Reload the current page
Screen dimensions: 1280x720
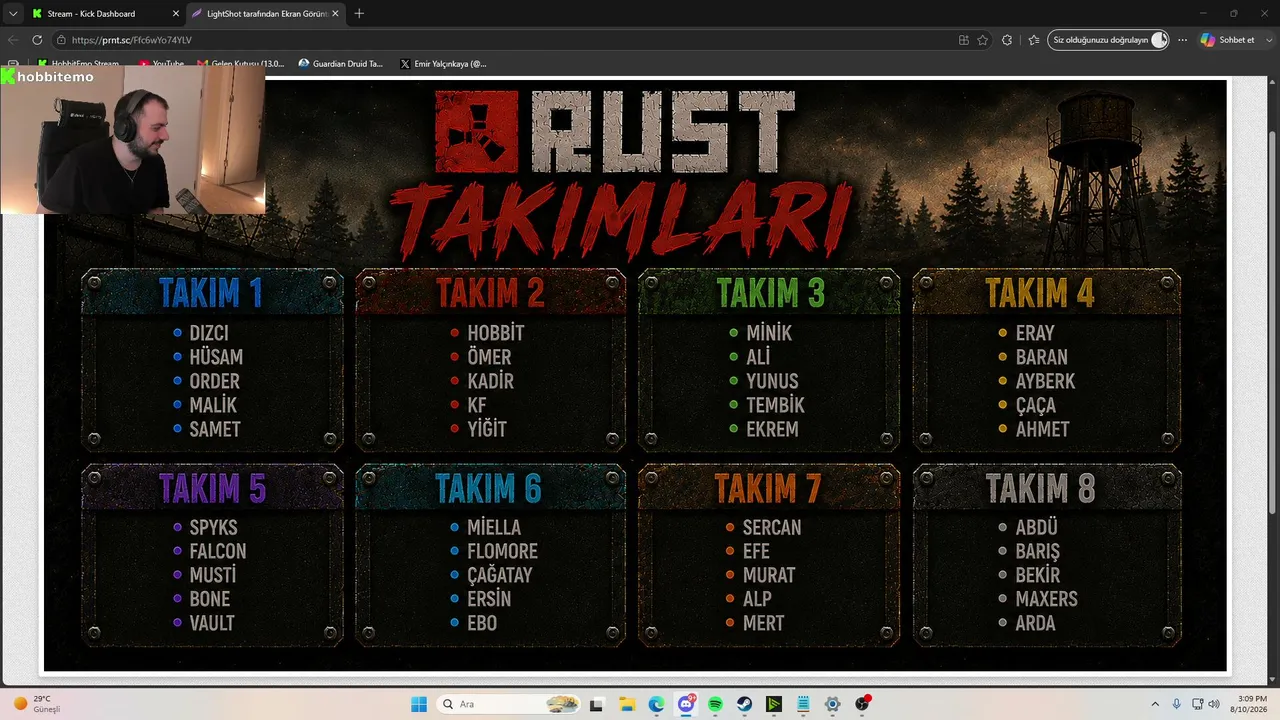[x=37, y=40]
